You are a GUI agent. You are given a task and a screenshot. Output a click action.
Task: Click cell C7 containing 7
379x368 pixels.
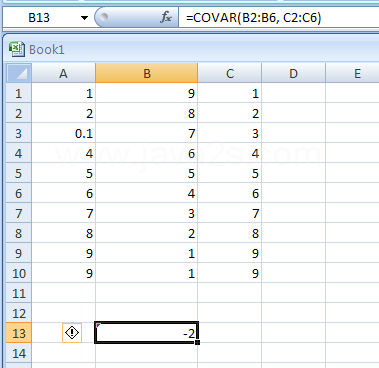pos(230,213)
